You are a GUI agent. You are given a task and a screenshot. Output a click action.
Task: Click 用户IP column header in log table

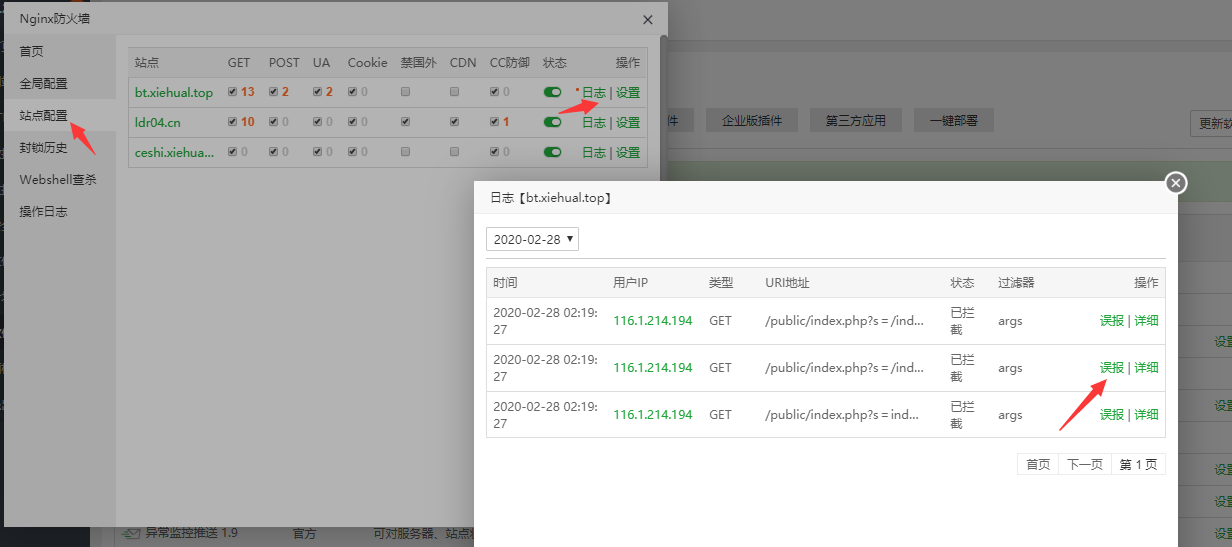(631, 283)
